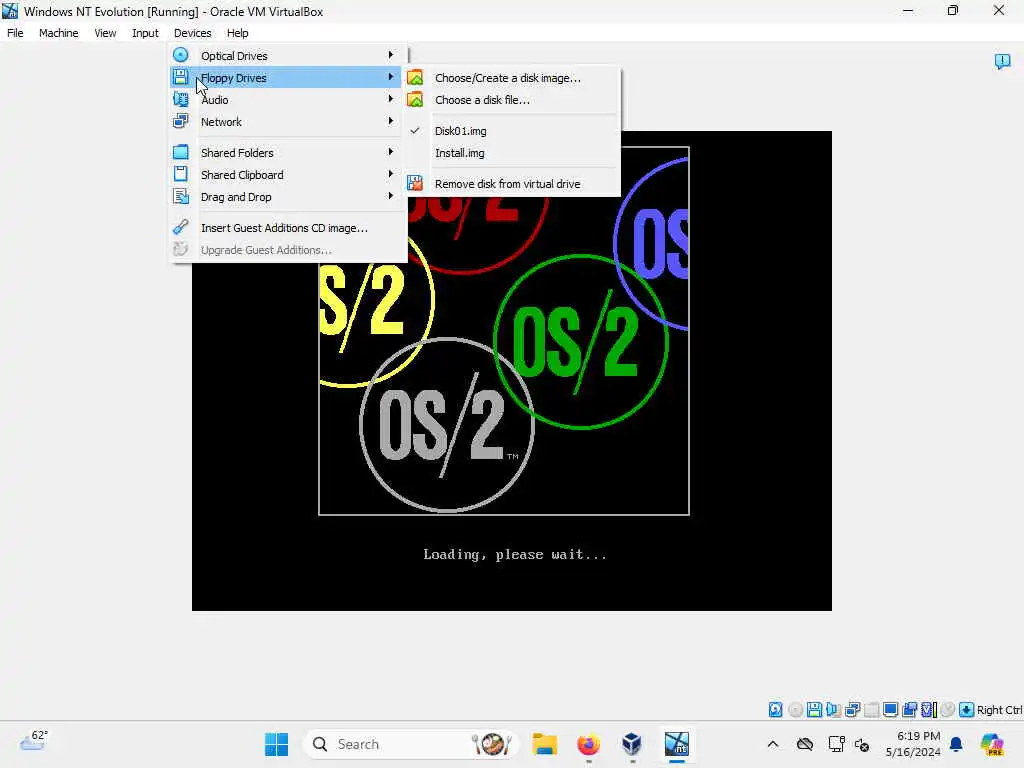Viewport: 1024px width, 768px height.
Task: Open VirtualBox Manager from the taskbar
Action: 632,744
